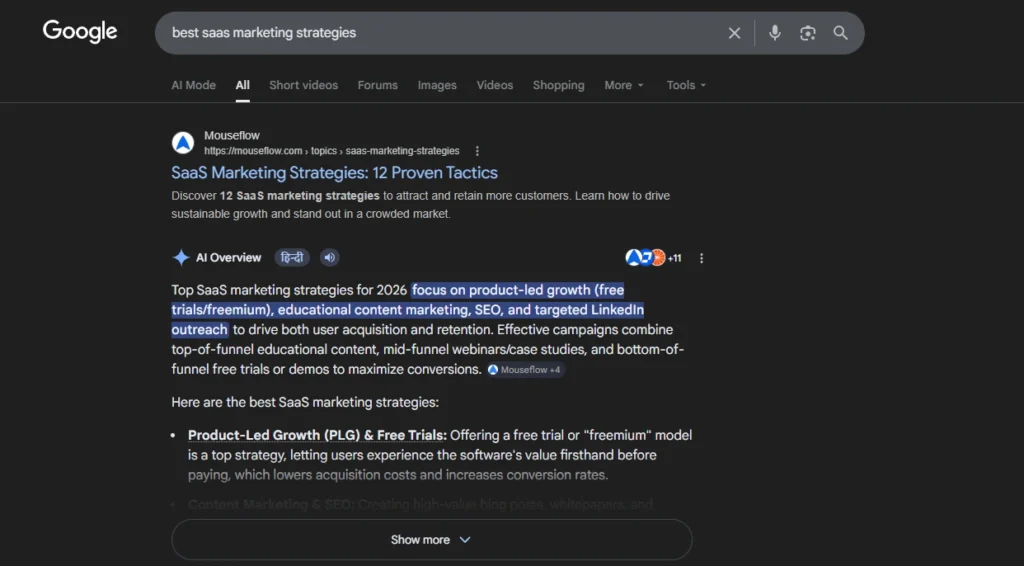Select the All tab
This screenshot has width=1024, height=566.
click(242, 85)
